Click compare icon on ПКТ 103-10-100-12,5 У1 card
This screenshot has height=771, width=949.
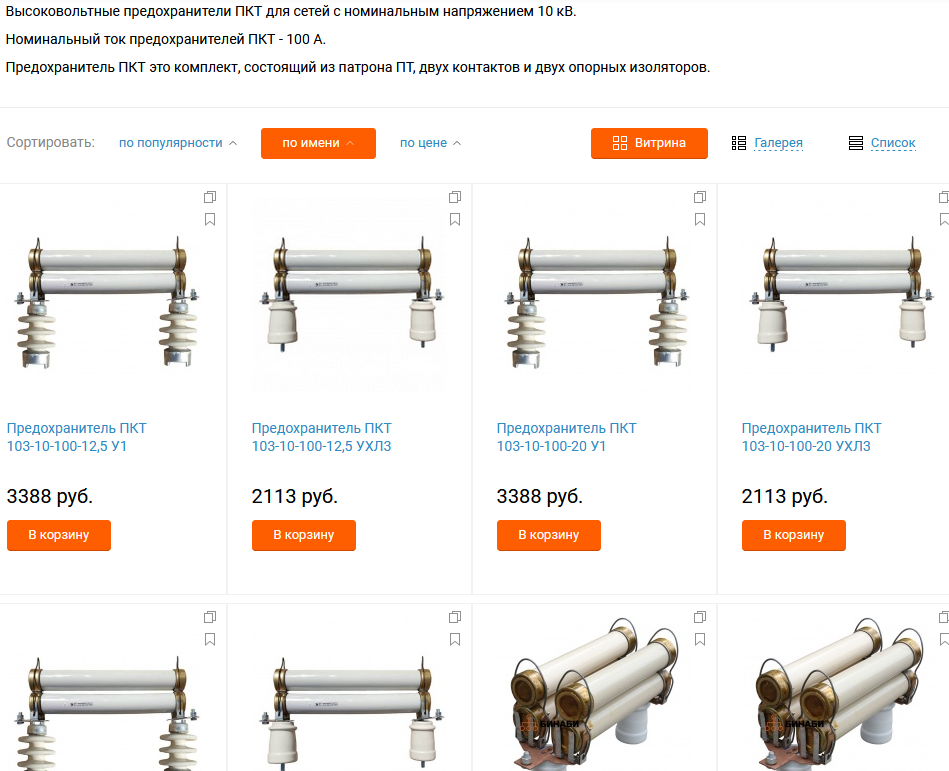pyautogui.click(x=210, y=197)
